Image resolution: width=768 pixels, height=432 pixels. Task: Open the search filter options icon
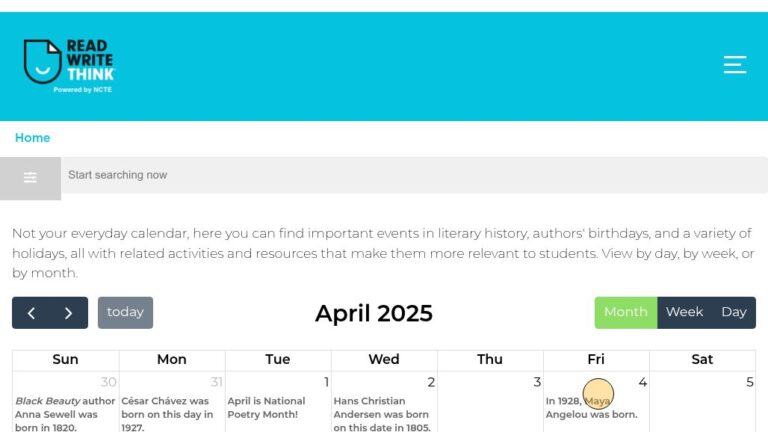click(x=30, y=178)
